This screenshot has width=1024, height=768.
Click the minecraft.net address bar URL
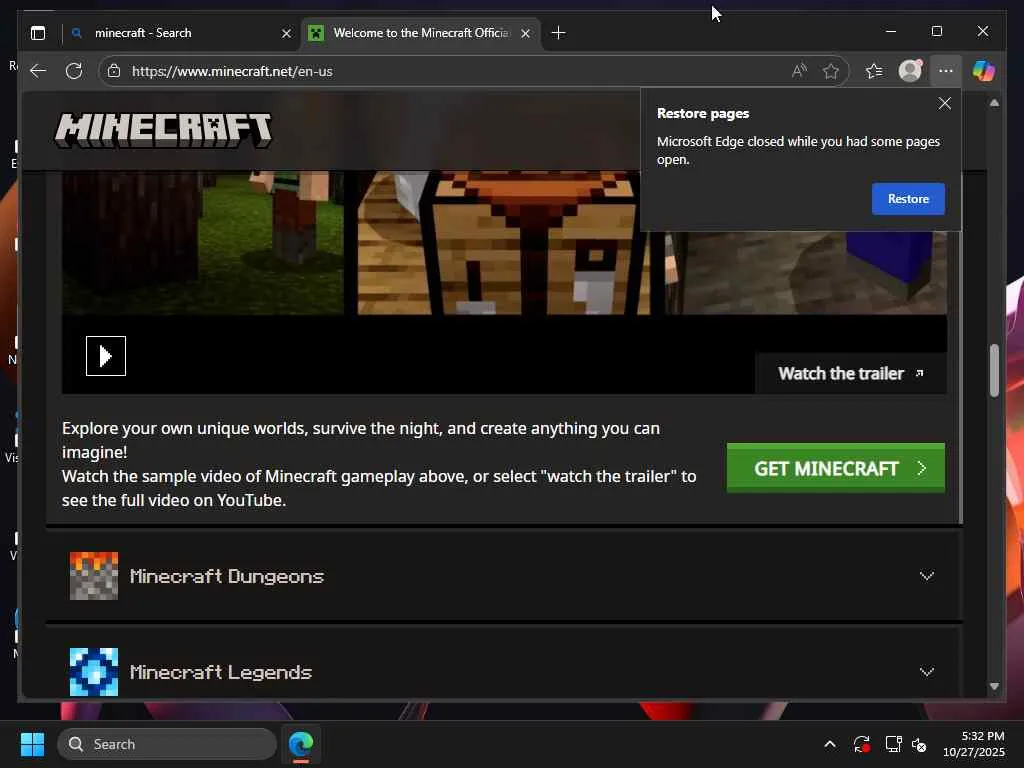click(232, 71)
